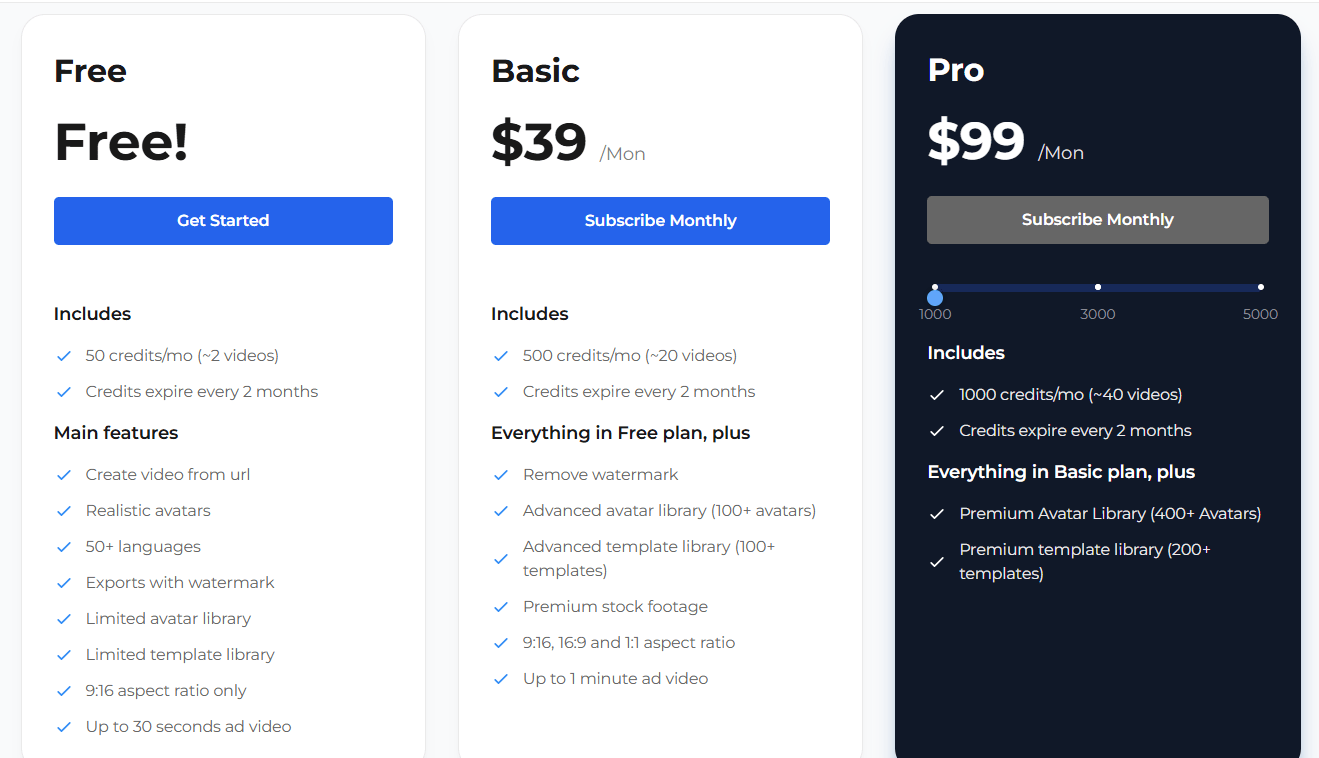
Task: Click the checkmark beside "Premium Avatar Library"
Action: [x=937, y=514]
